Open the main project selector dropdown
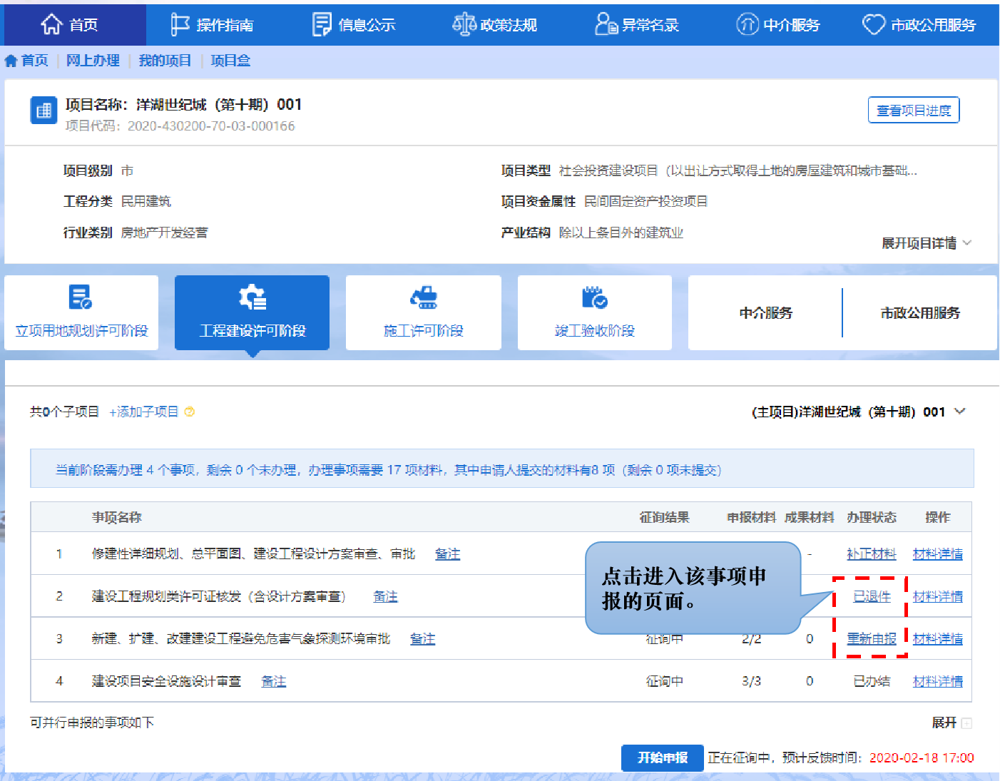This screenshot has height=781, width=1000. pos(960,412)
